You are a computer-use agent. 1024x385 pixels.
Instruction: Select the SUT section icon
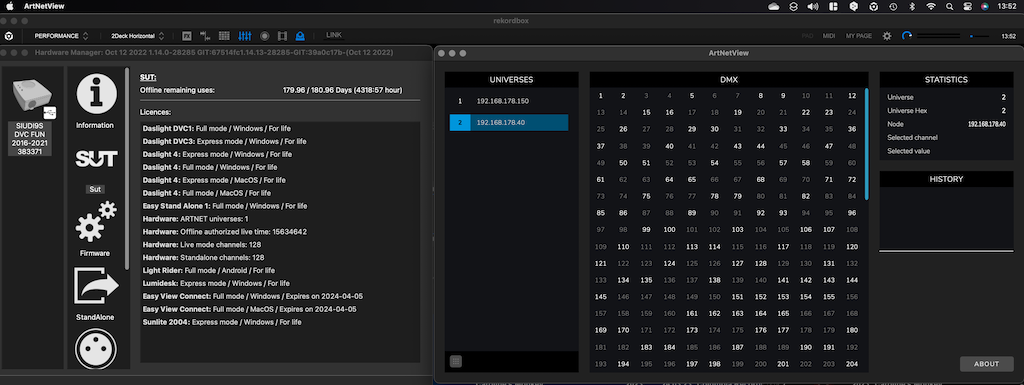coord(97,159)
